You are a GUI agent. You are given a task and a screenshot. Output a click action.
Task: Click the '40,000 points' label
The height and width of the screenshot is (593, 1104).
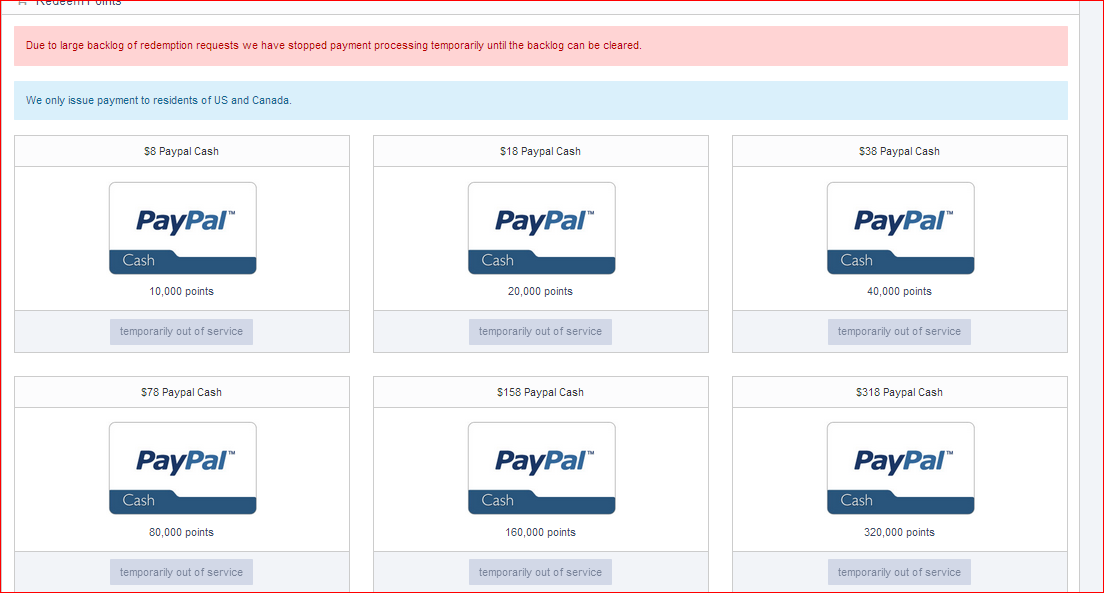coord(899,292)
